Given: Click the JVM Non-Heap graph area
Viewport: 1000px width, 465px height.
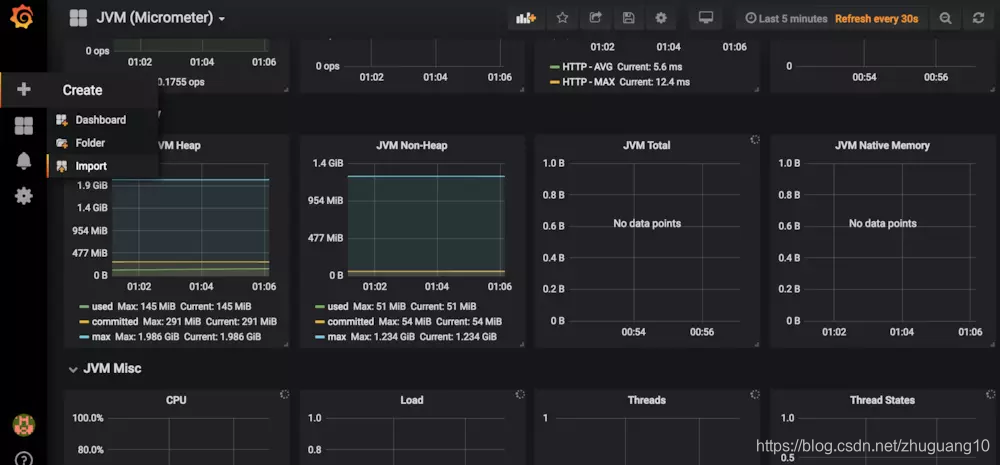Looking at the screenshot, I should point(426,219).
